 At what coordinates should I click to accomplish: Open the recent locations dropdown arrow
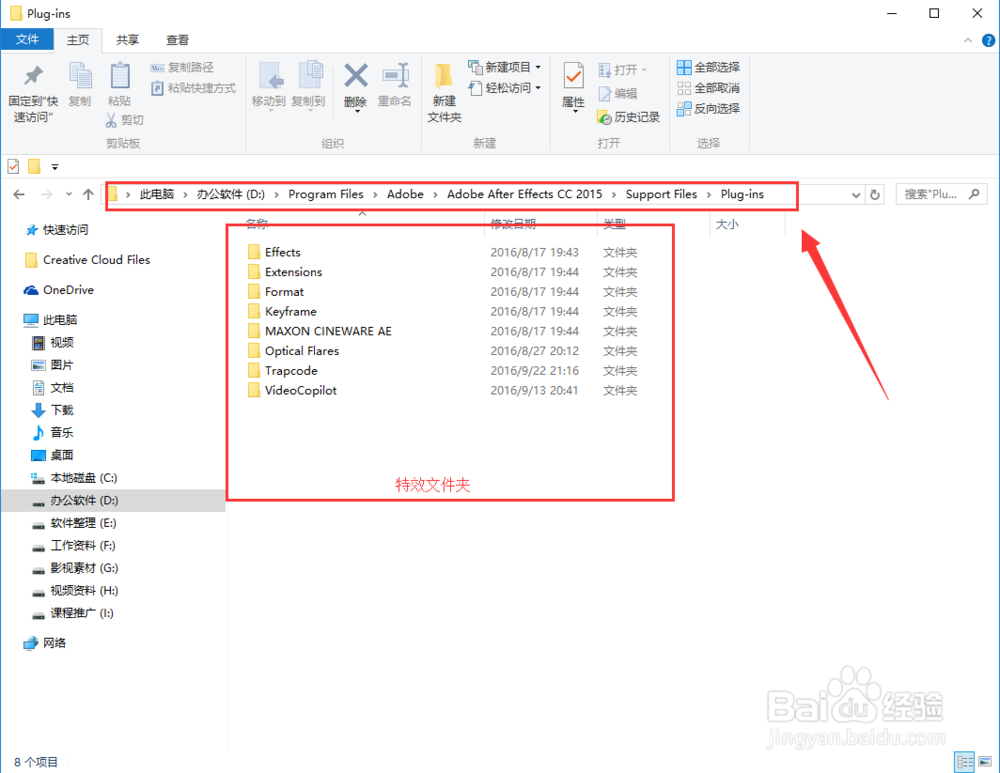(69, 195)
